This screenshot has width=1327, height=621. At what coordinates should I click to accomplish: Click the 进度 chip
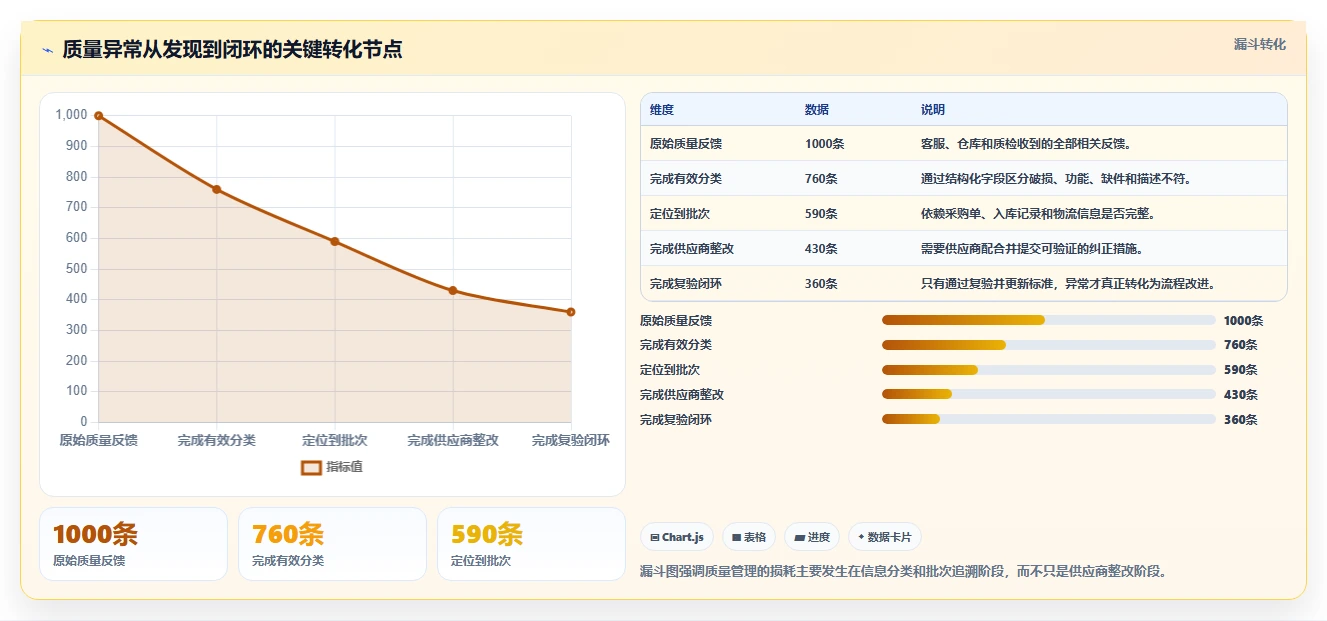[x=812, y=537]
